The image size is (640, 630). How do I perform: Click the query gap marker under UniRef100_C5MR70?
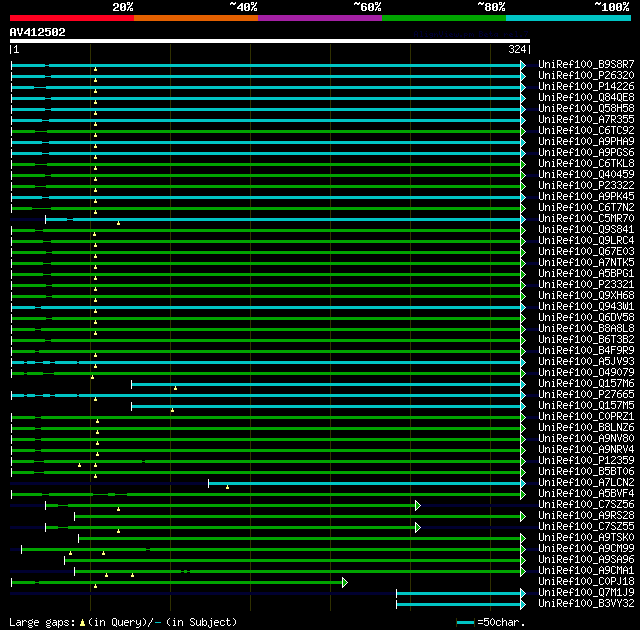[118, 223]
